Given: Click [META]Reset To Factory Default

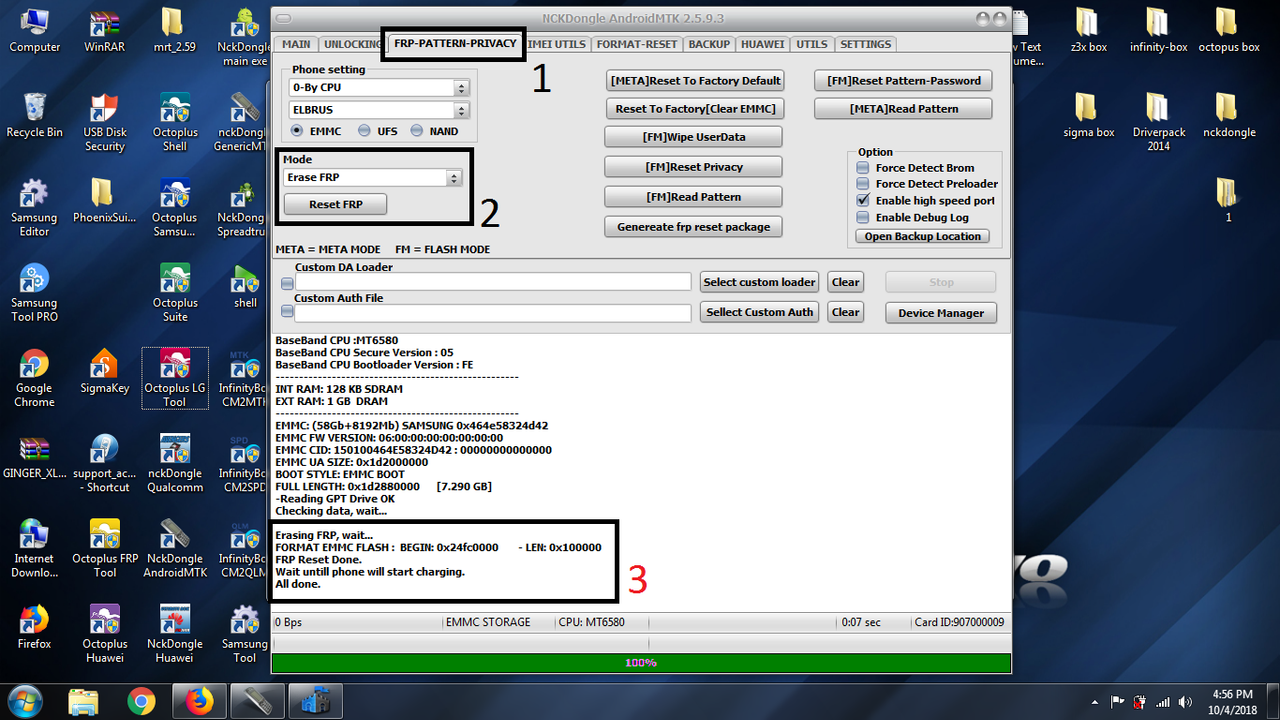Looking at the screenshot, I should [695, 80].
